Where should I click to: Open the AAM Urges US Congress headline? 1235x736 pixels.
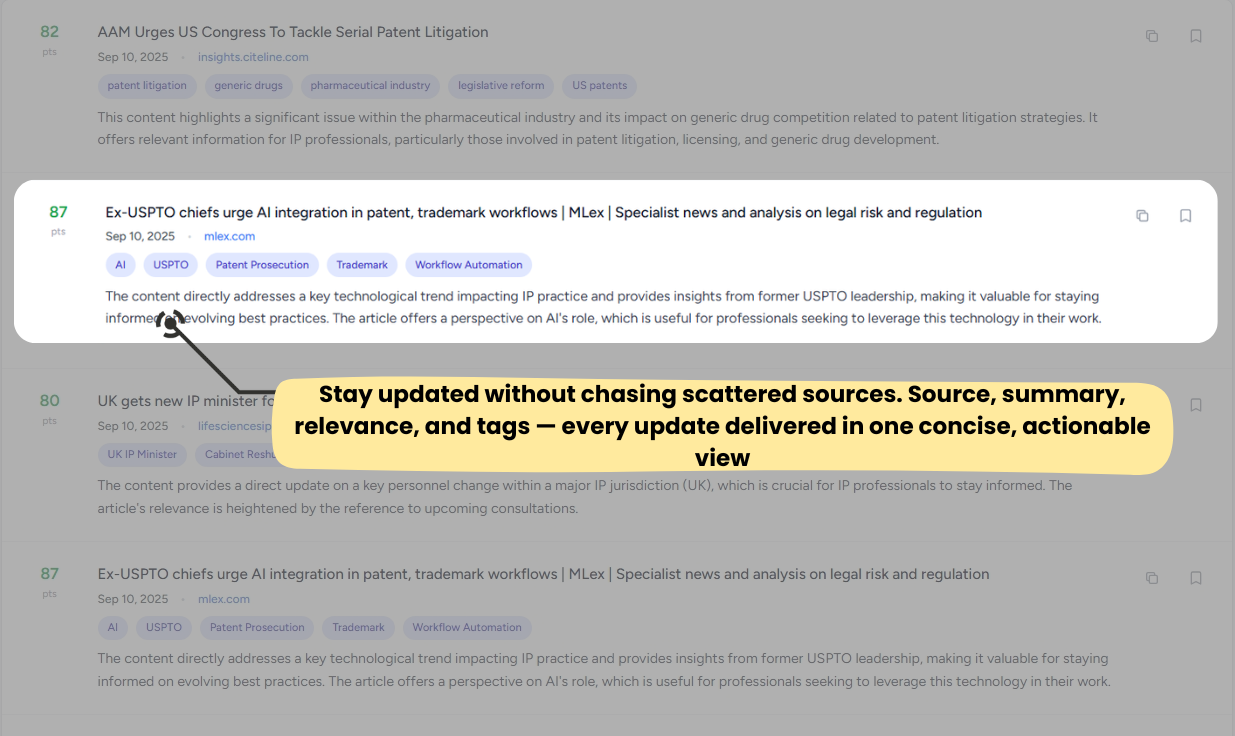293,32
